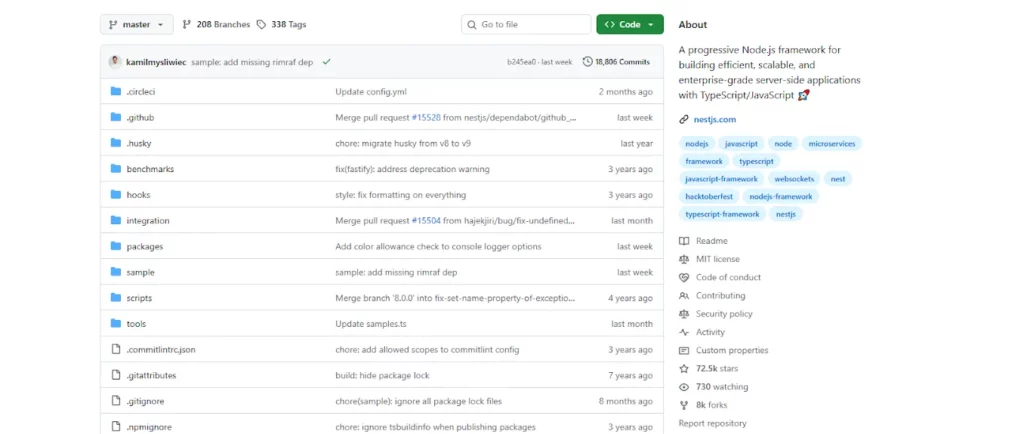Select the websockets topic tag

[793, 179]
